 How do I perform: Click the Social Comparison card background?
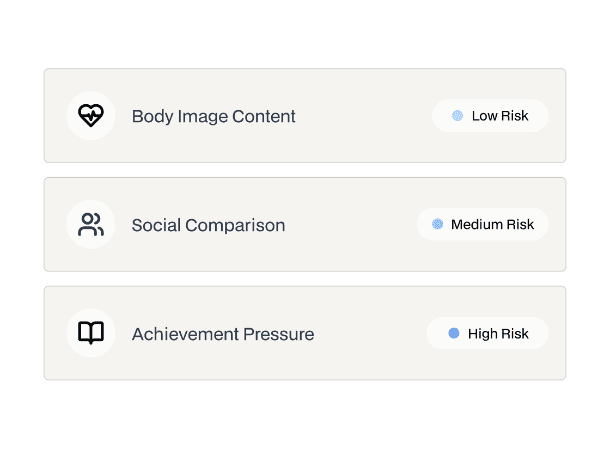click(305, 224)
